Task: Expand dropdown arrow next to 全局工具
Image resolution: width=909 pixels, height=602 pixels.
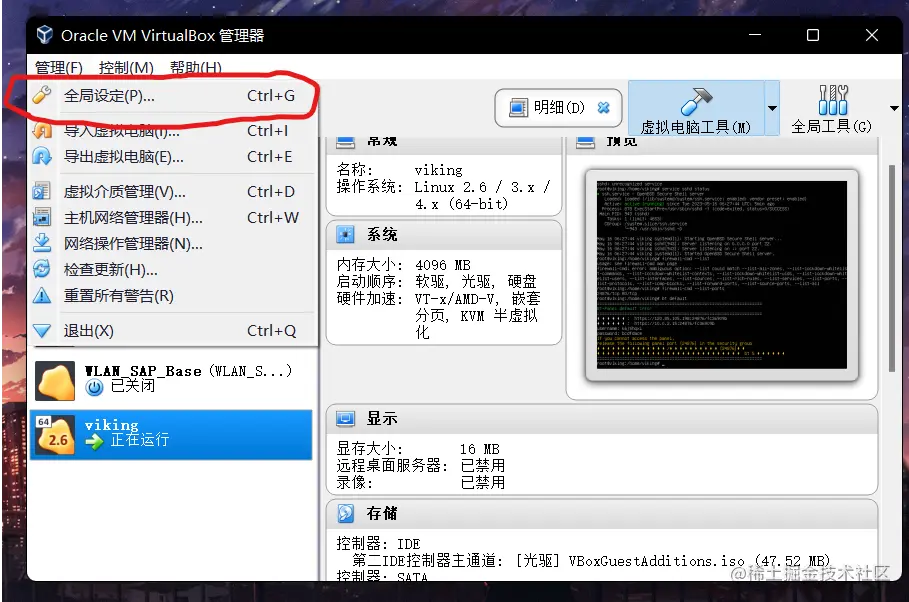Action: pyautogui.click(x=894, y=108)
